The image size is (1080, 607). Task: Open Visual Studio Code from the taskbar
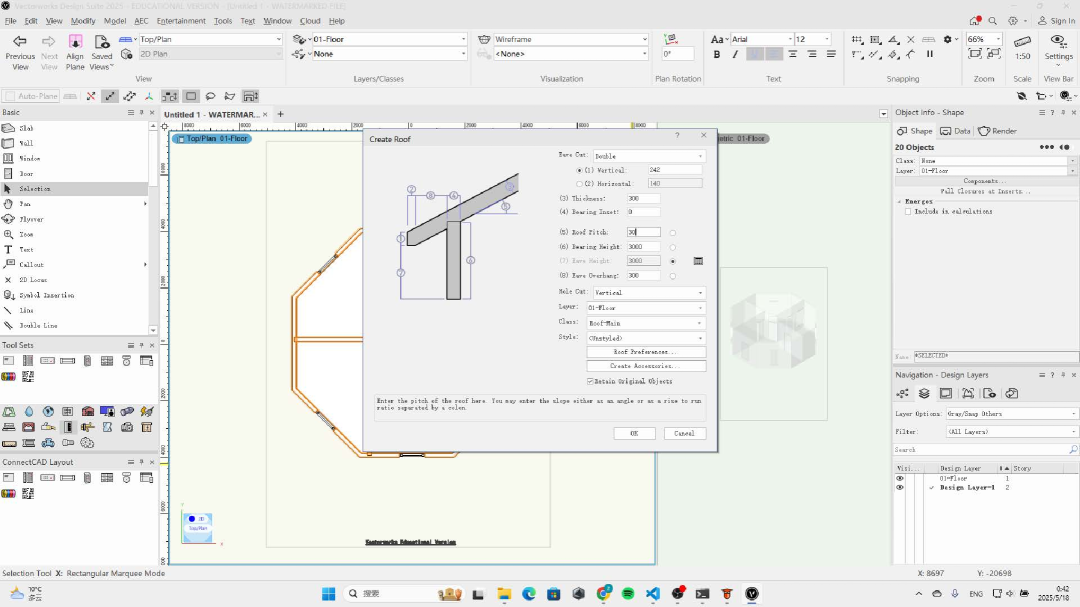pos(653,593)
